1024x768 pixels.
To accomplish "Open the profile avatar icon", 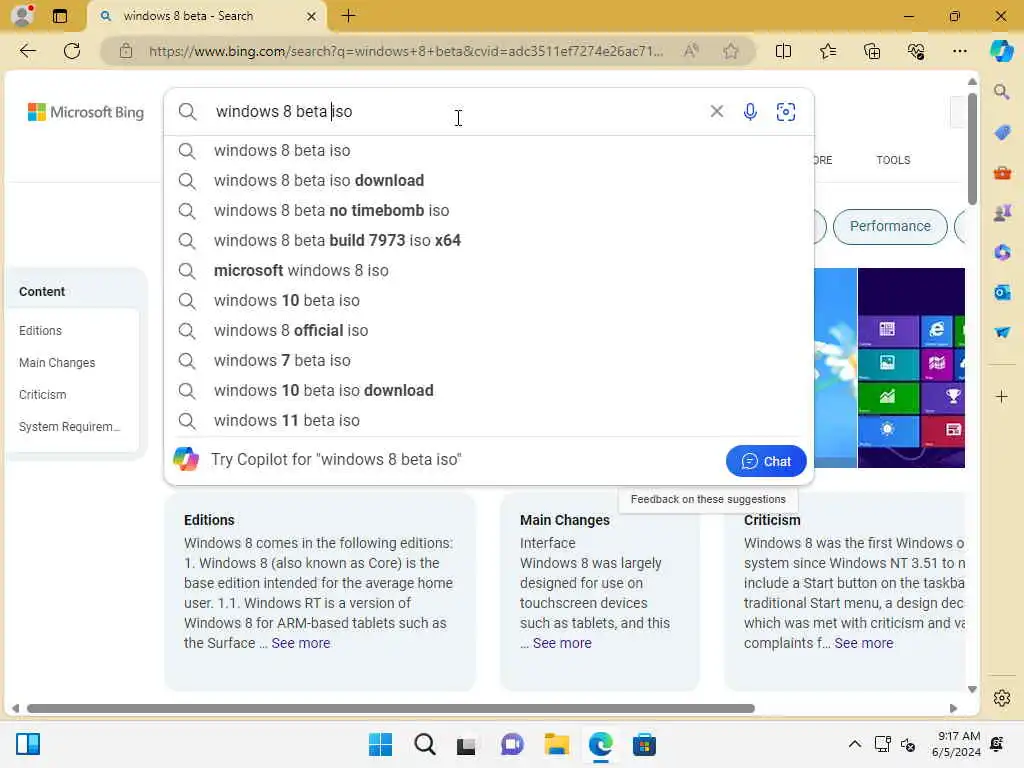I will pyautogui.click(x=23, y=15).
